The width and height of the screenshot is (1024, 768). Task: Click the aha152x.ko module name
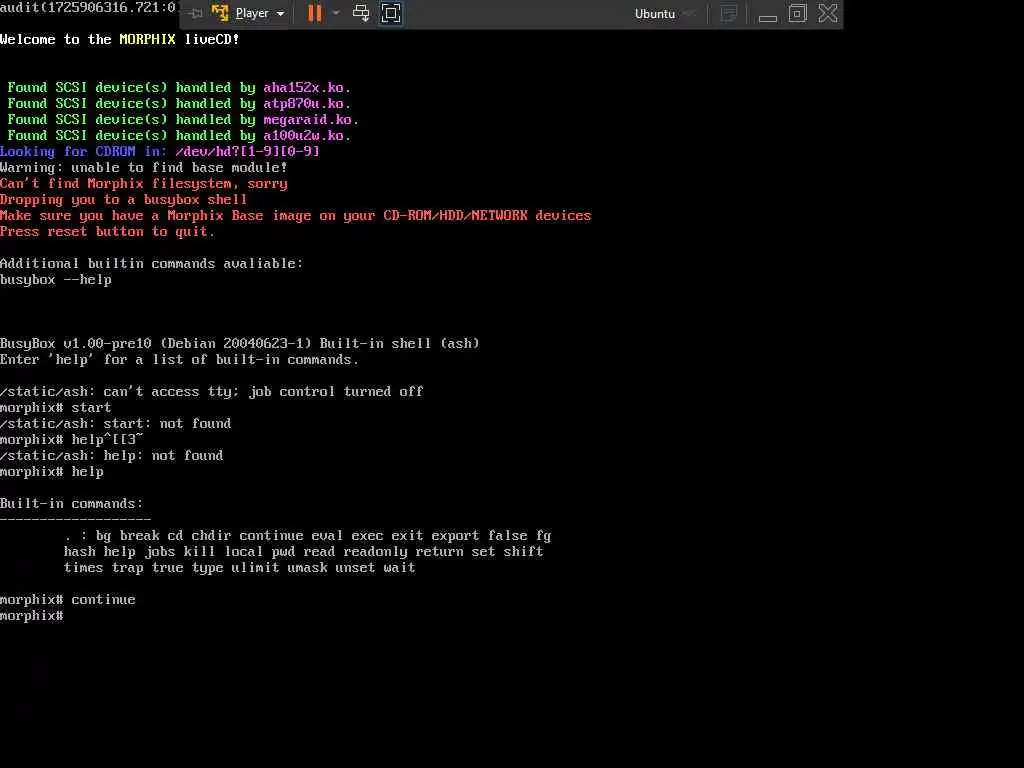304,88
